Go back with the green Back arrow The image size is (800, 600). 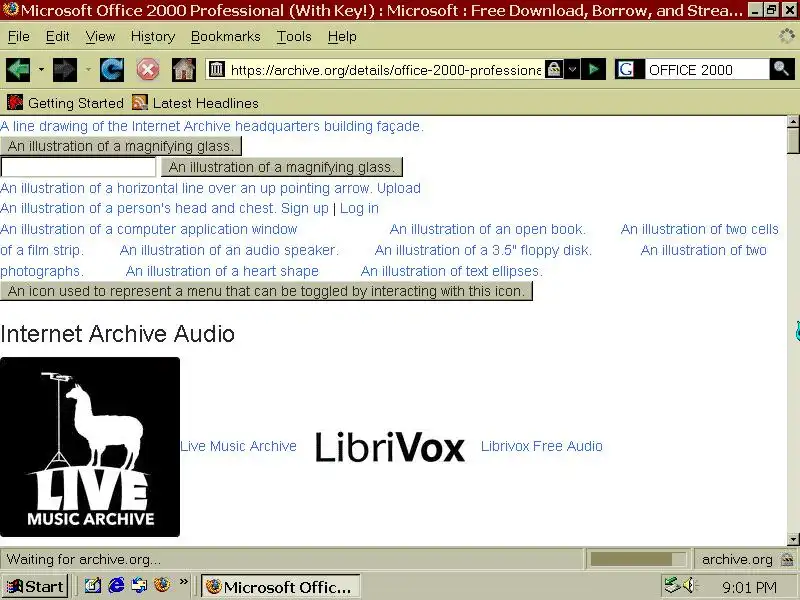coord(18,69)
